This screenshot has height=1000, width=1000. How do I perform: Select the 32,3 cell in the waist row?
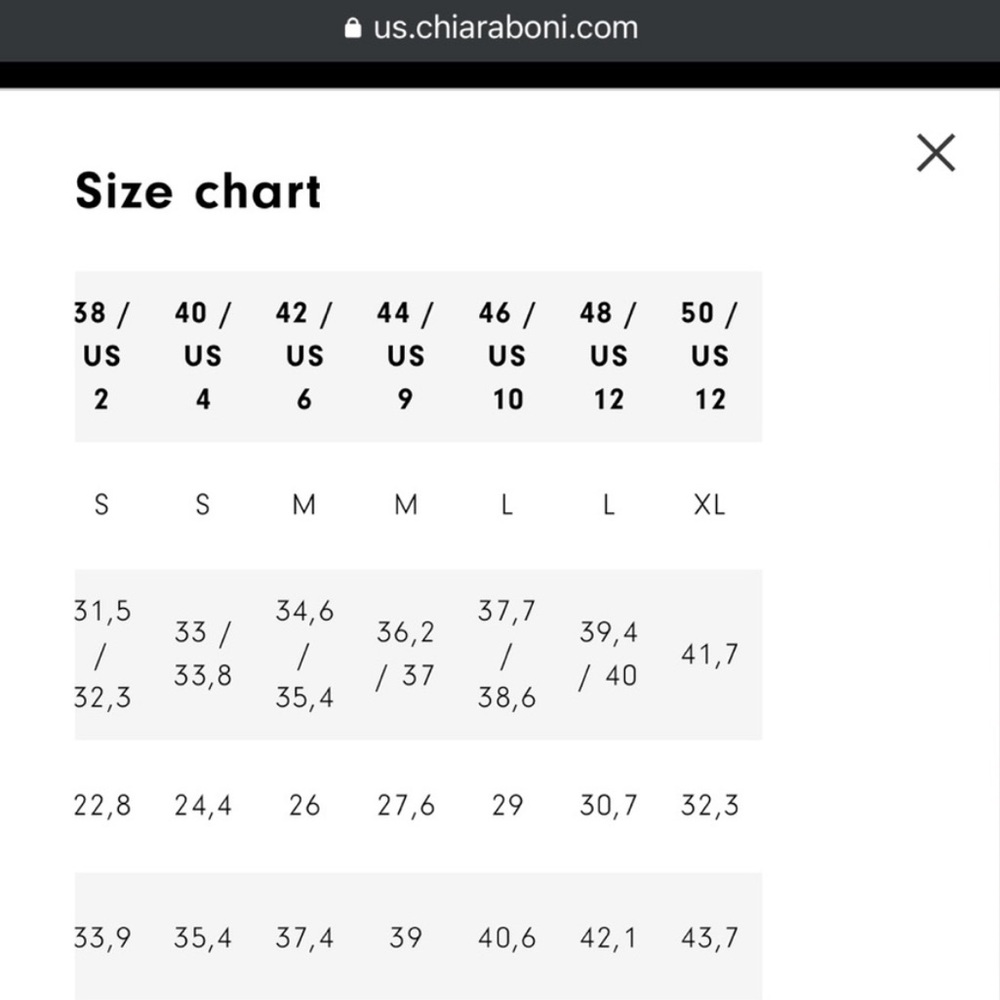click(x=710, y=805)
